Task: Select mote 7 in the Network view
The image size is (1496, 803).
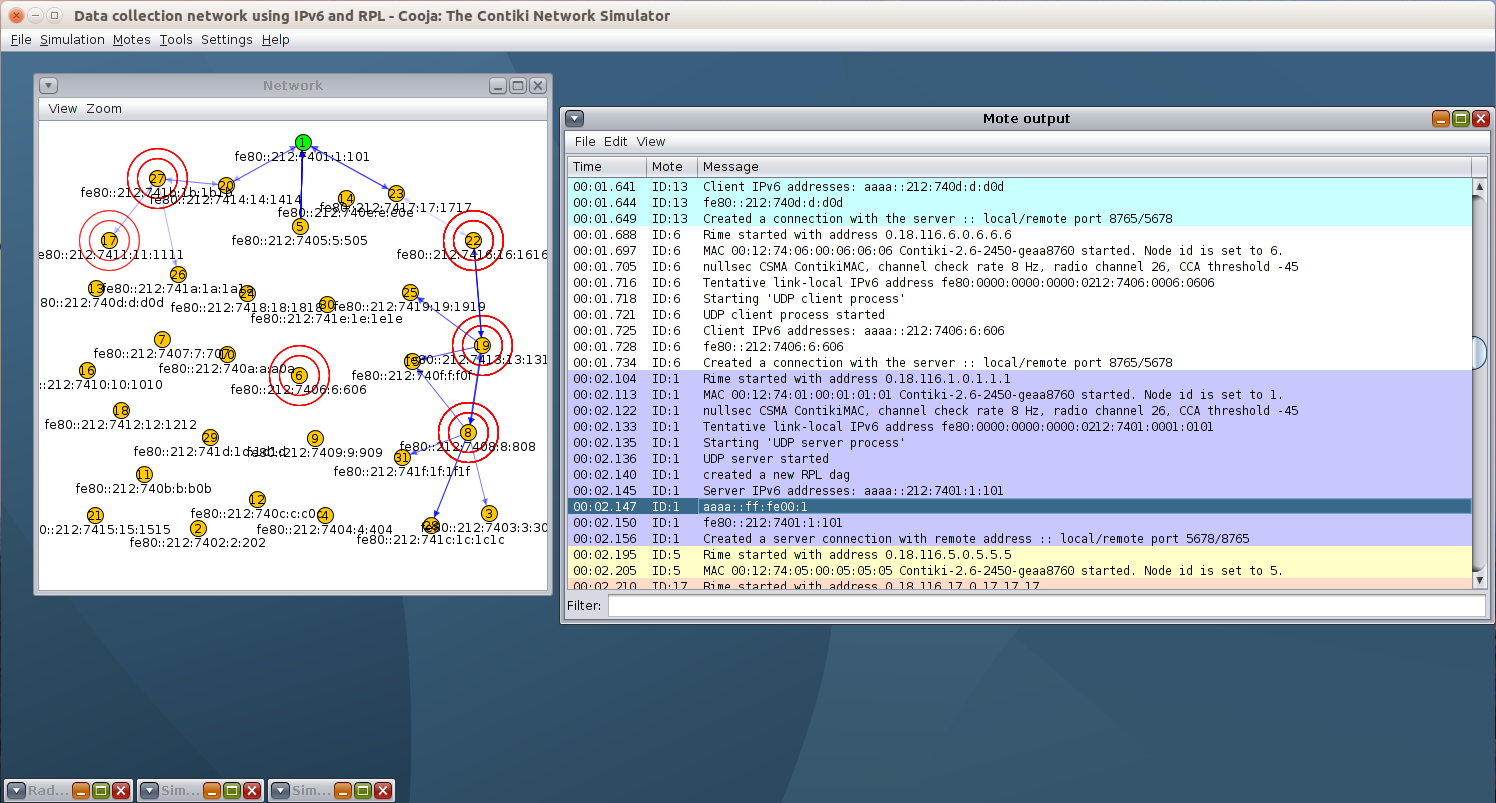Action: [x=162, y=340]
